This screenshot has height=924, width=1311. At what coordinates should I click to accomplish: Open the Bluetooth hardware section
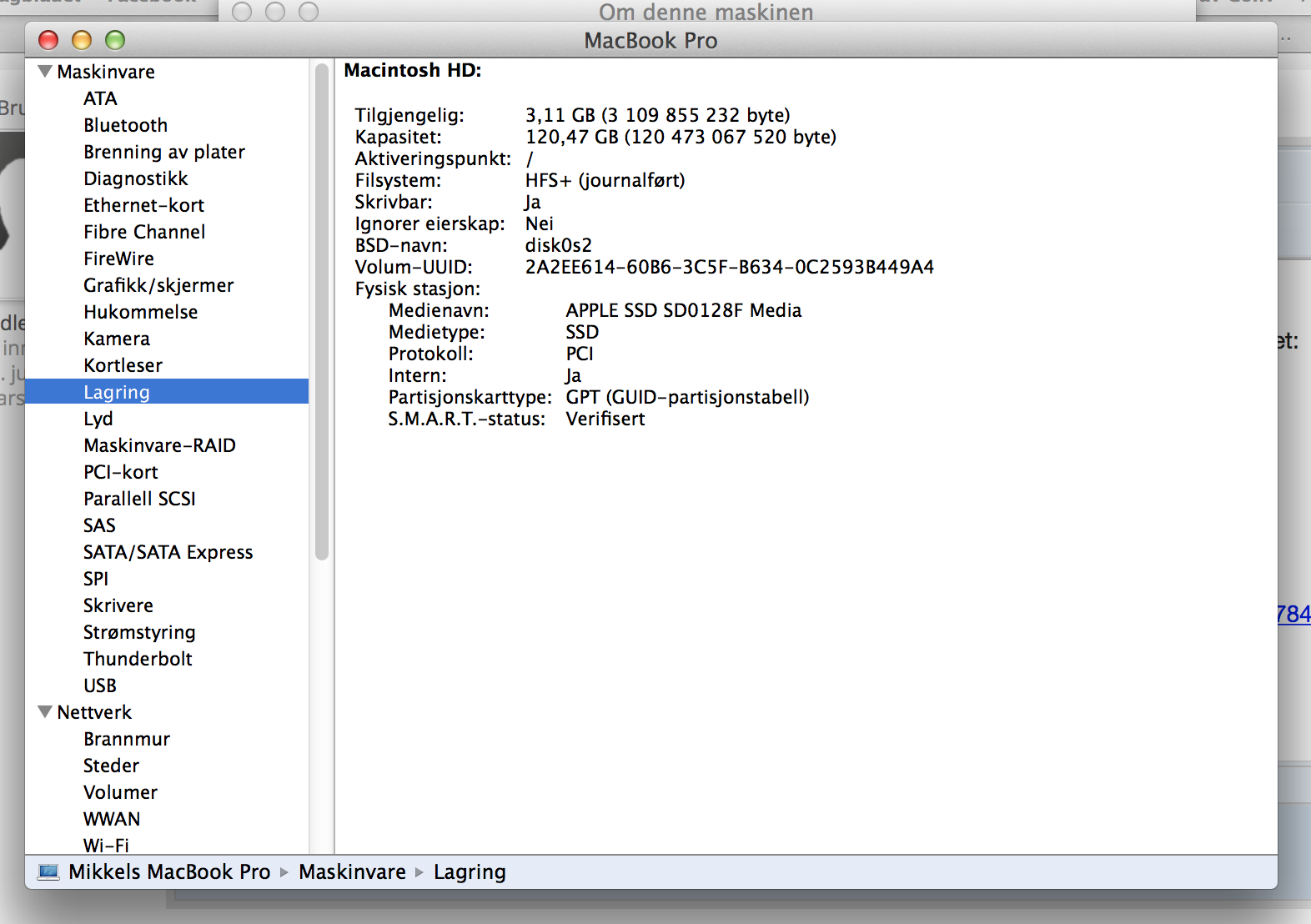point(125,125)
